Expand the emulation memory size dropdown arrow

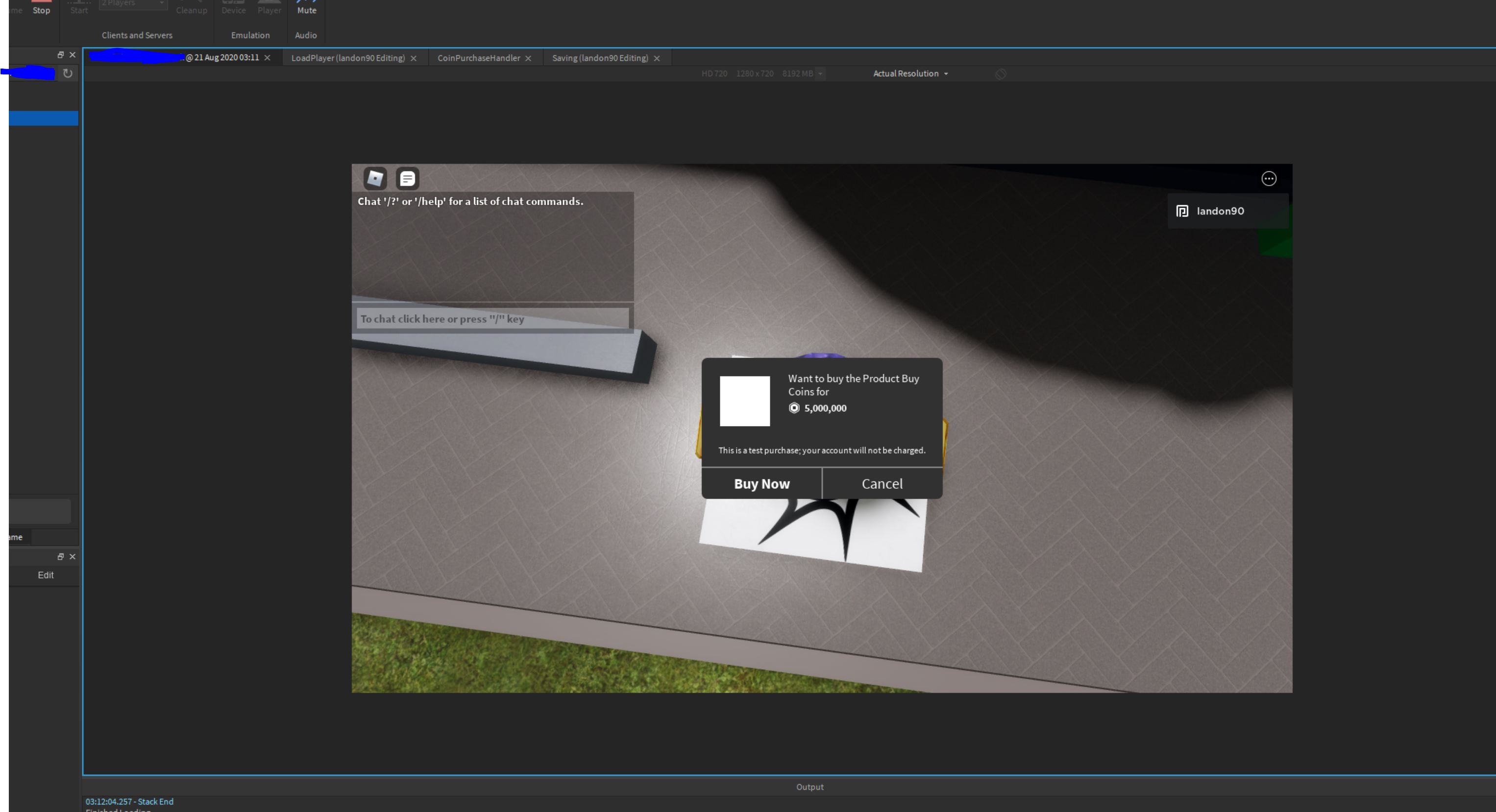820,74
